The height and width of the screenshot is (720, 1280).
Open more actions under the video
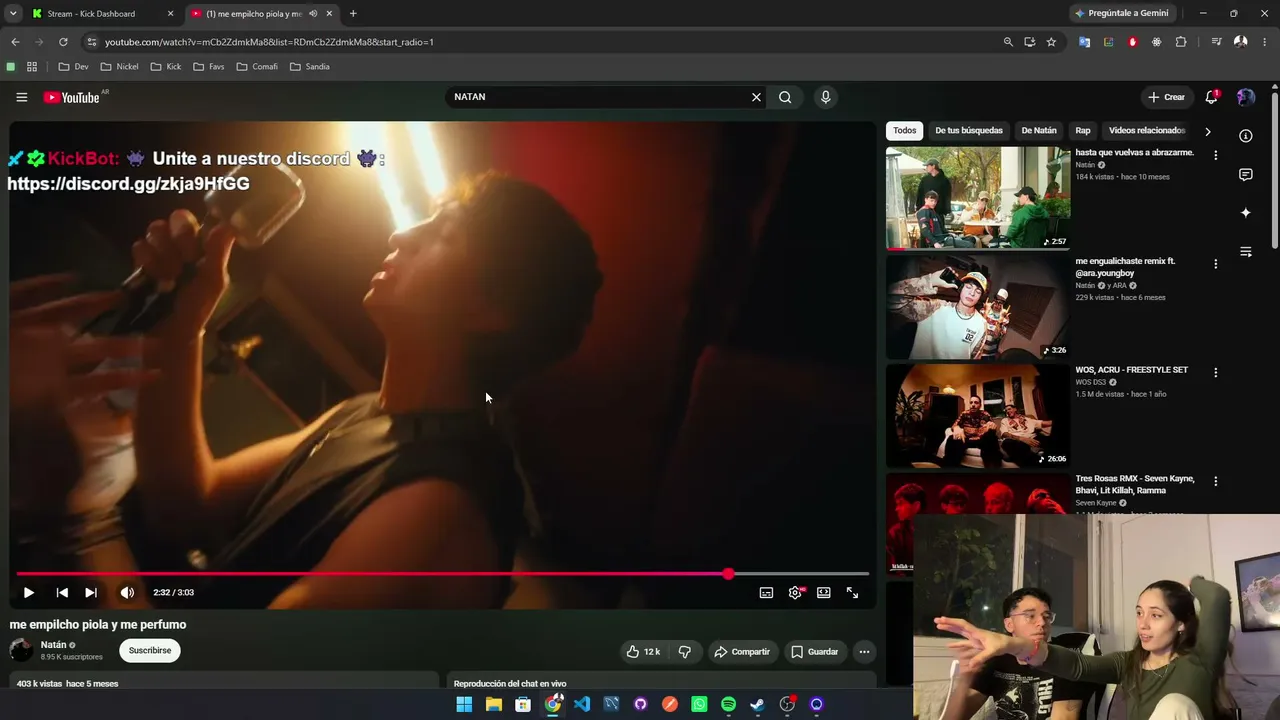pyautogui.click(x=864, y=651)
